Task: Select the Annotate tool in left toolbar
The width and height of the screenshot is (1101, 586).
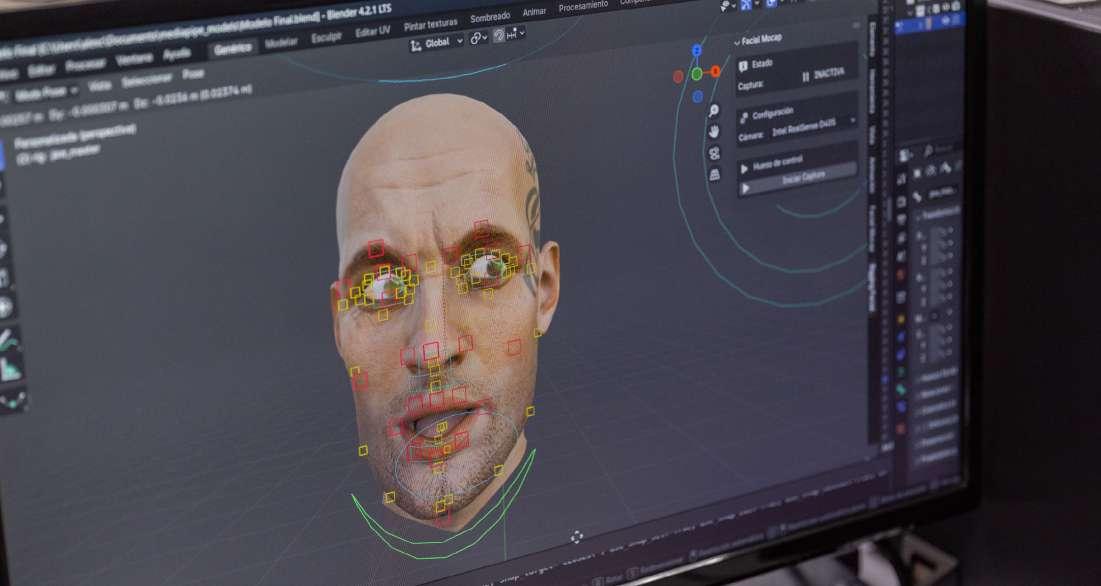Action: (x=8, y=340)
